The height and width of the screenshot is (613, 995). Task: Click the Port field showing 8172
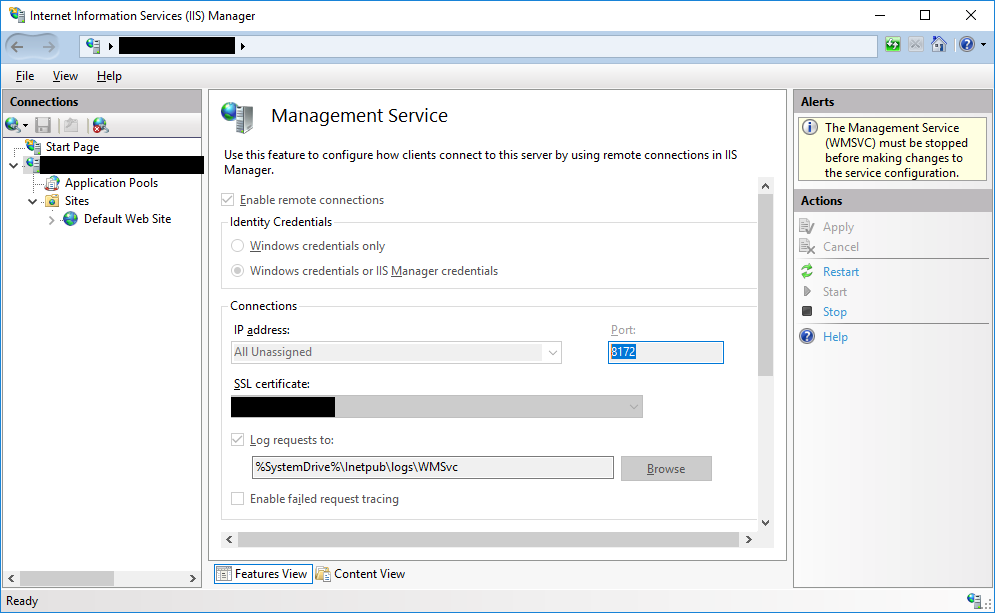pyautogui.click(x=666, y=352)
